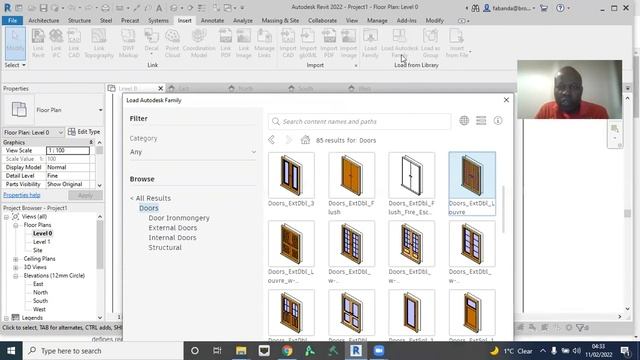Close the Level 0 view tab
The height and width of the screenshot is (360, 640).
click(x=160, y=88)
